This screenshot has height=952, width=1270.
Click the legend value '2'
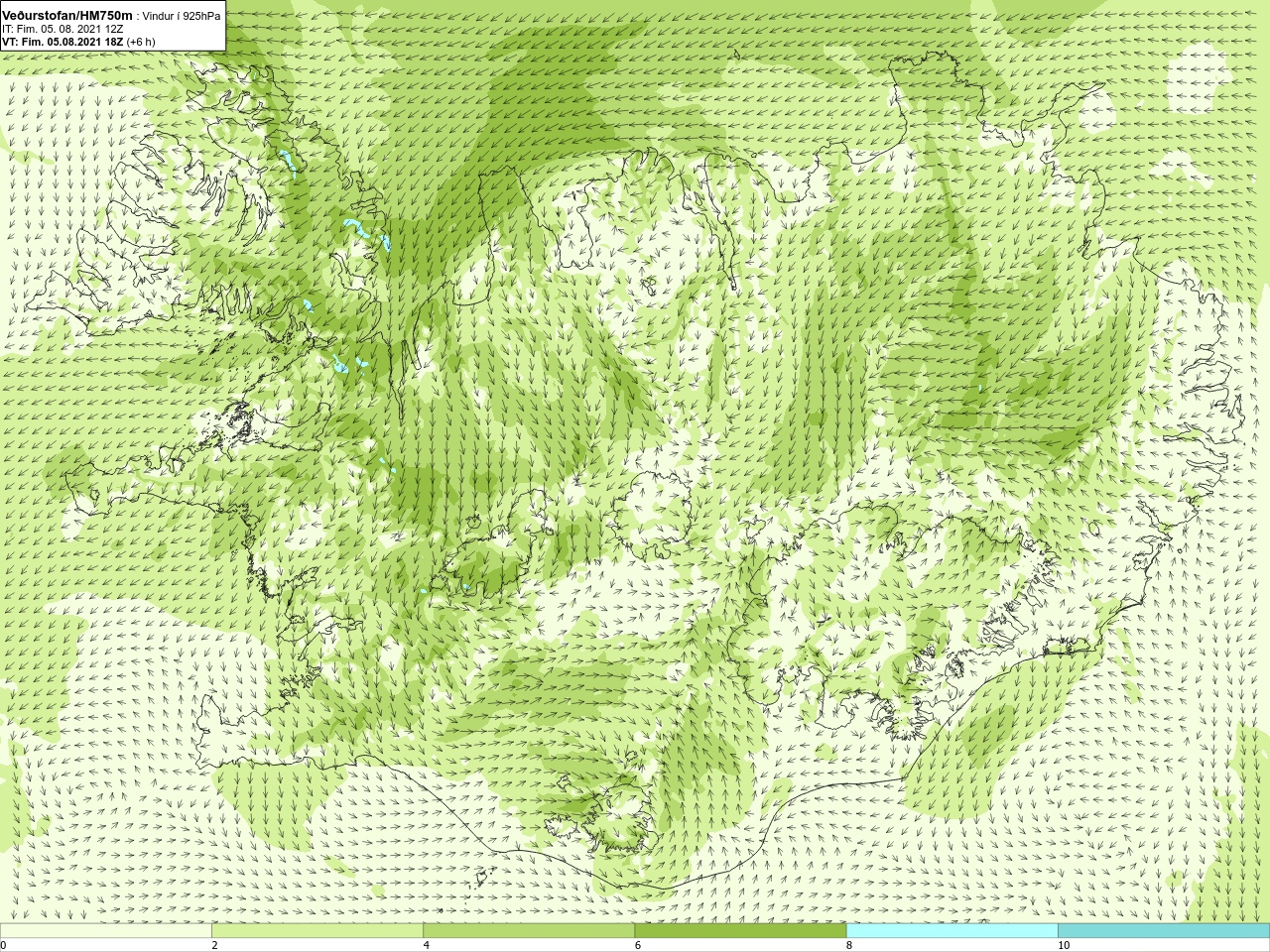(x=214, y=945)
